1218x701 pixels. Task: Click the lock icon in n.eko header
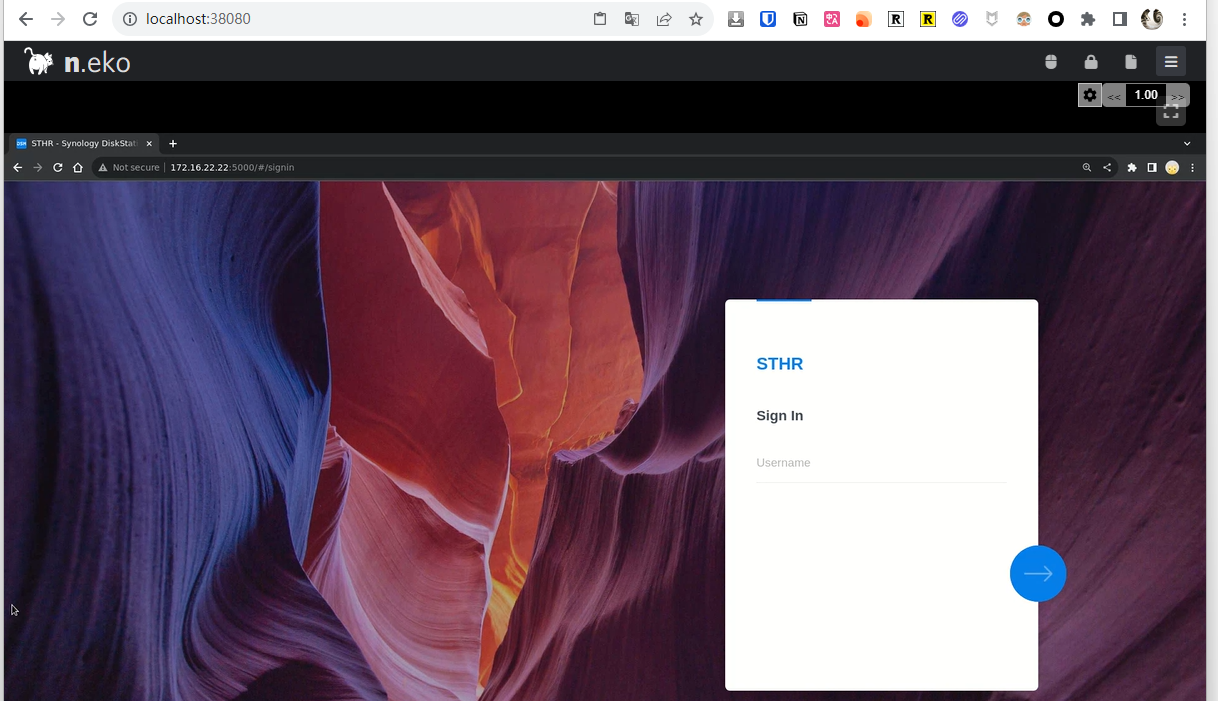pyautogui.click(x=1091, y=62)
